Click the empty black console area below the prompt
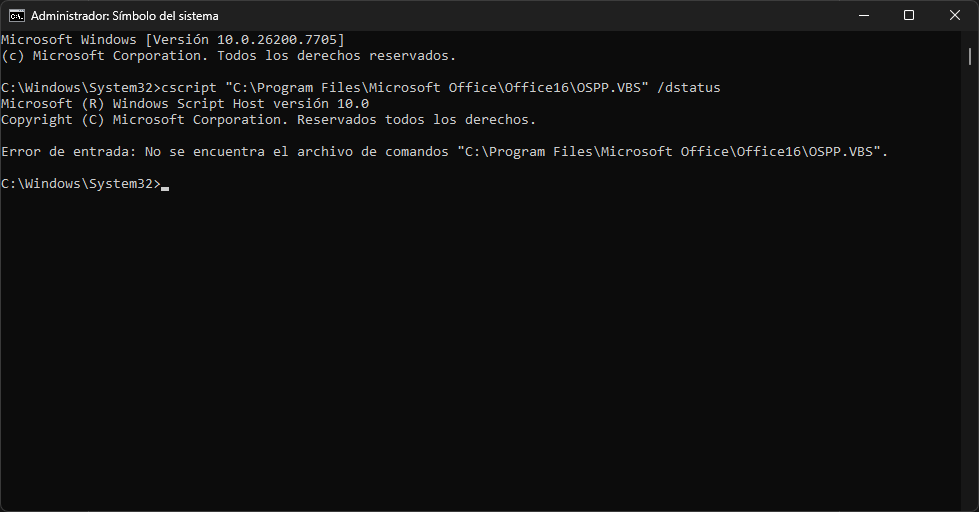 coord(481,350)
